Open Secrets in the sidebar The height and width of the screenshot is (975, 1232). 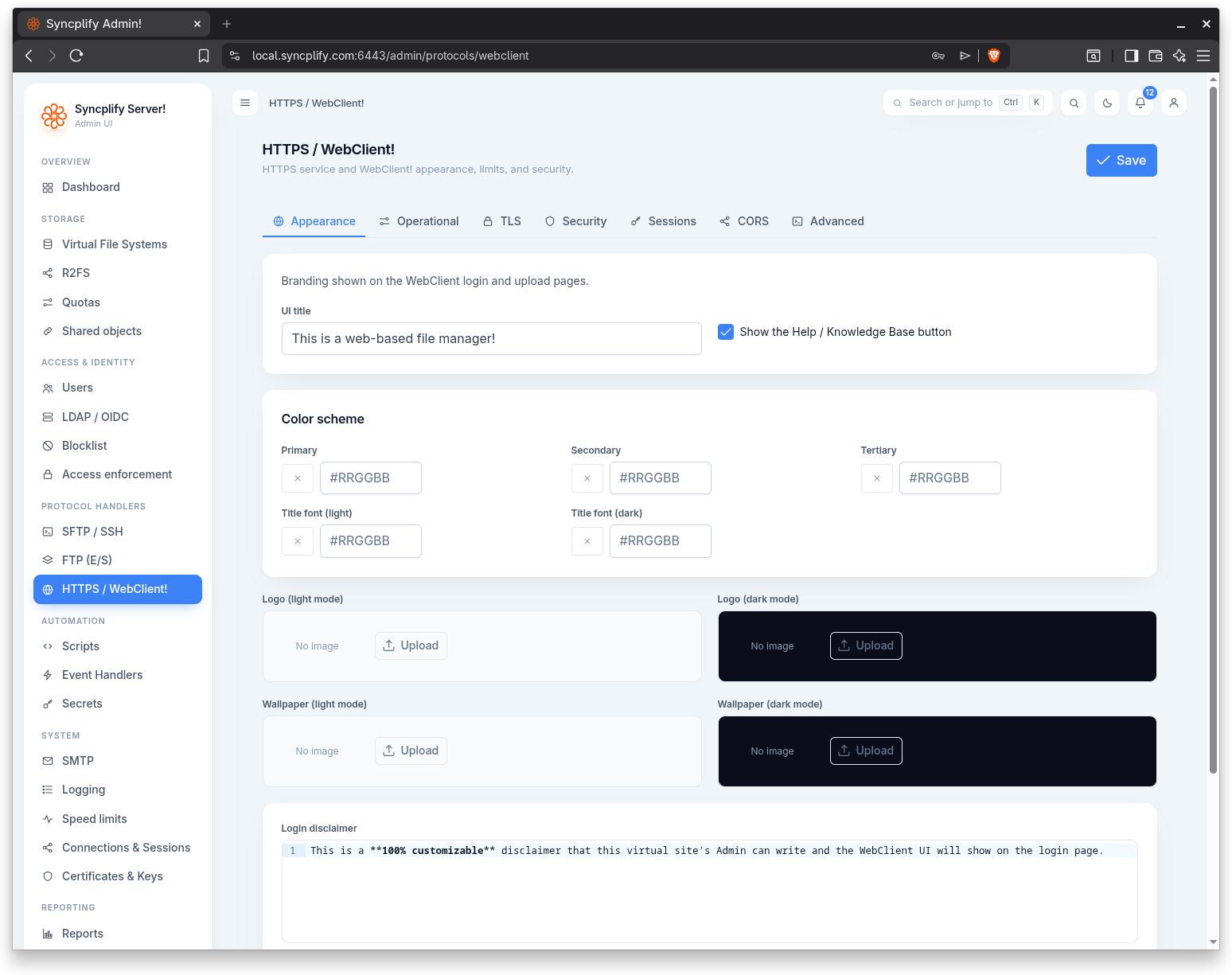coord(118,704)
